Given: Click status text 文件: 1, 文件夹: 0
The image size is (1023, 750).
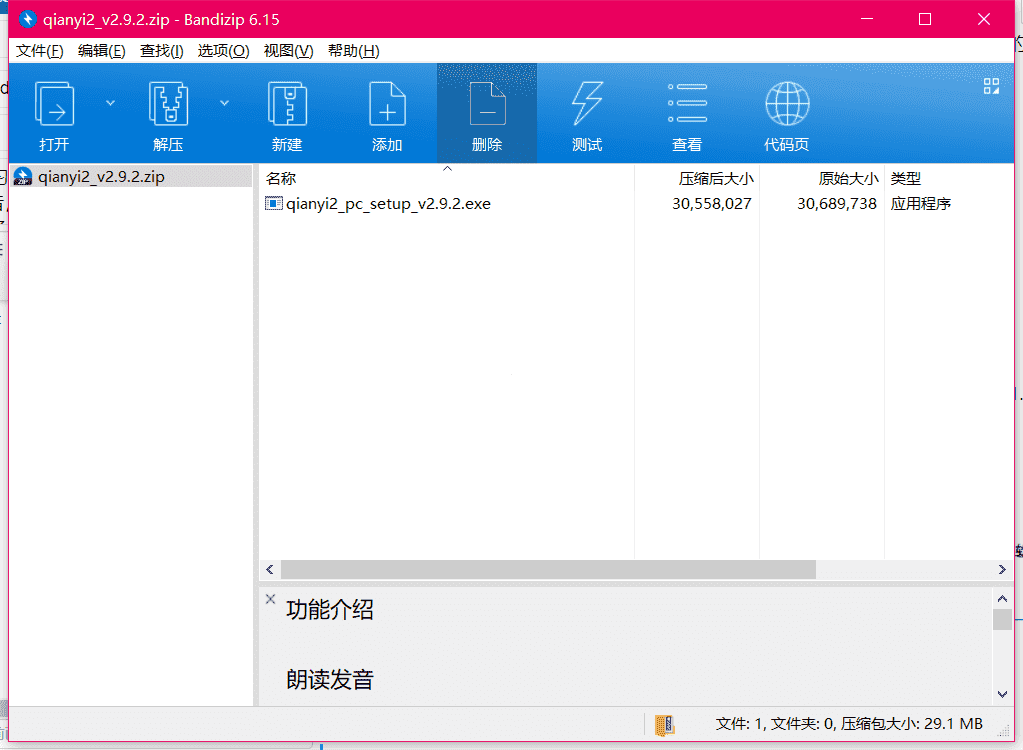Looking at the screenshot, I should (776, 724).
